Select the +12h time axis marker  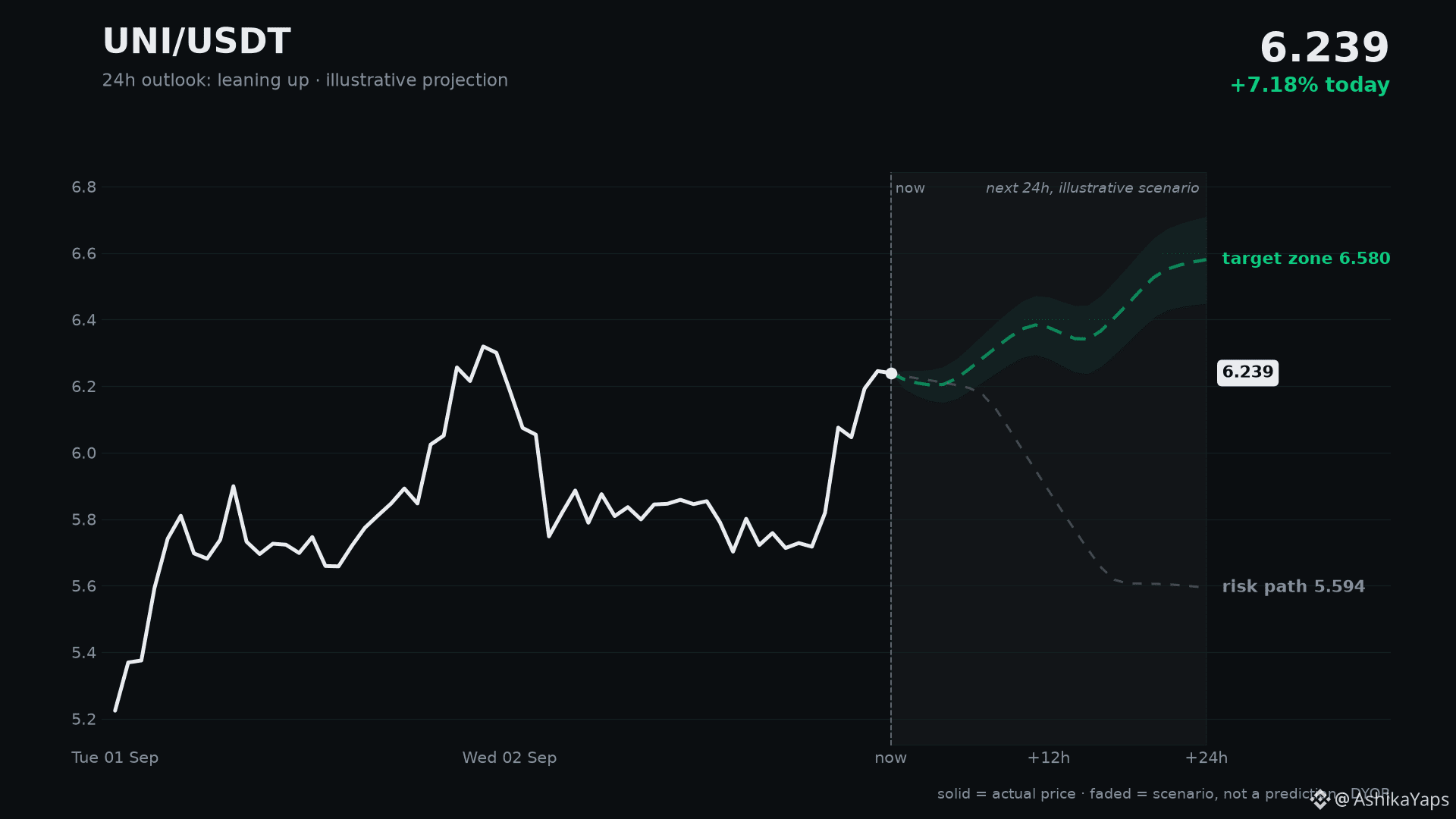tap(1048, 758)
